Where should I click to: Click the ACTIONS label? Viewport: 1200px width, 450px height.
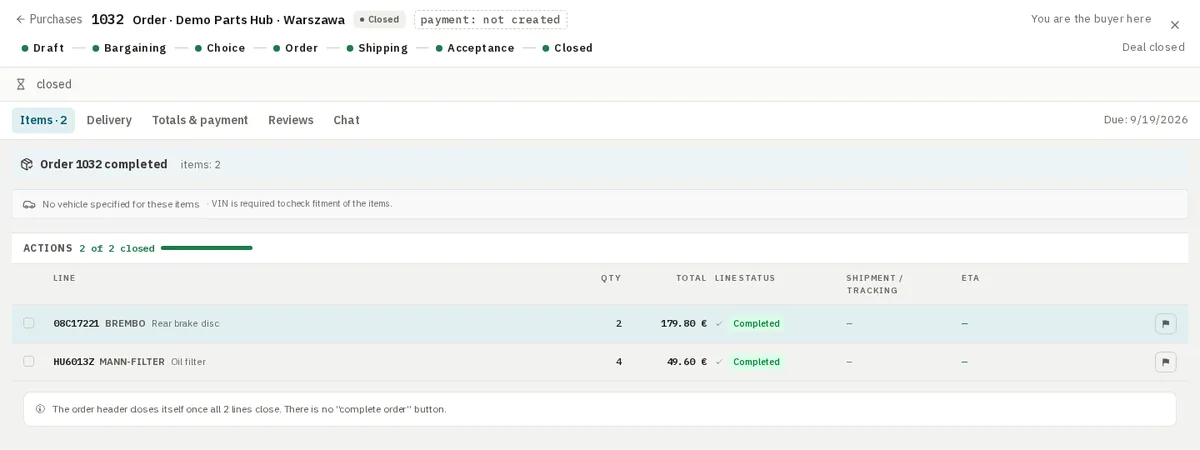pyautogui.click(x=48, y=248)
